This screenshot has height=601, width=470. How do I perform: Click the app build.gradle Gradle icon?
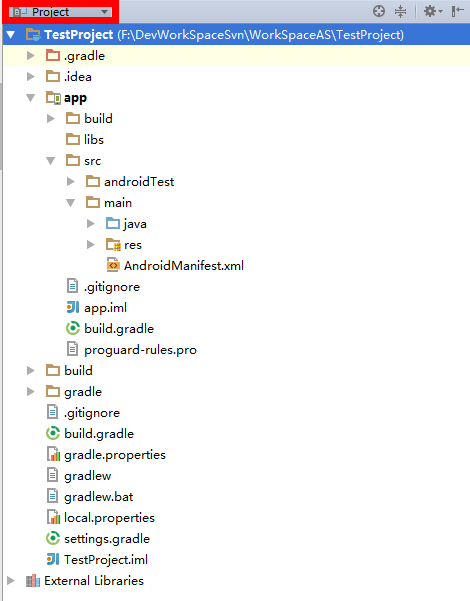(73, 328)
